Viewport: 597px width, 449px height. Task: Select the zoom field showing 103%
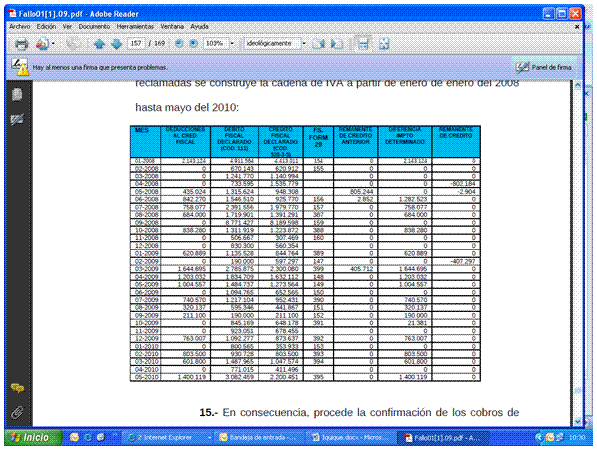click(215, 43)
